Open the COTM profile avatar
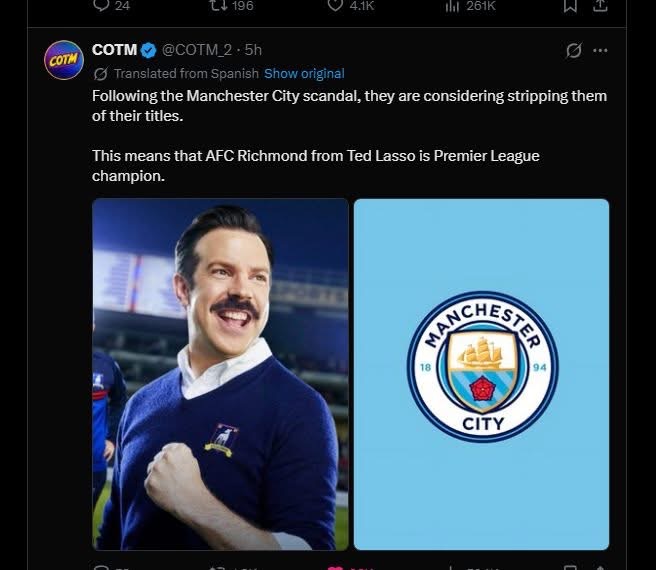 point(64,60)
